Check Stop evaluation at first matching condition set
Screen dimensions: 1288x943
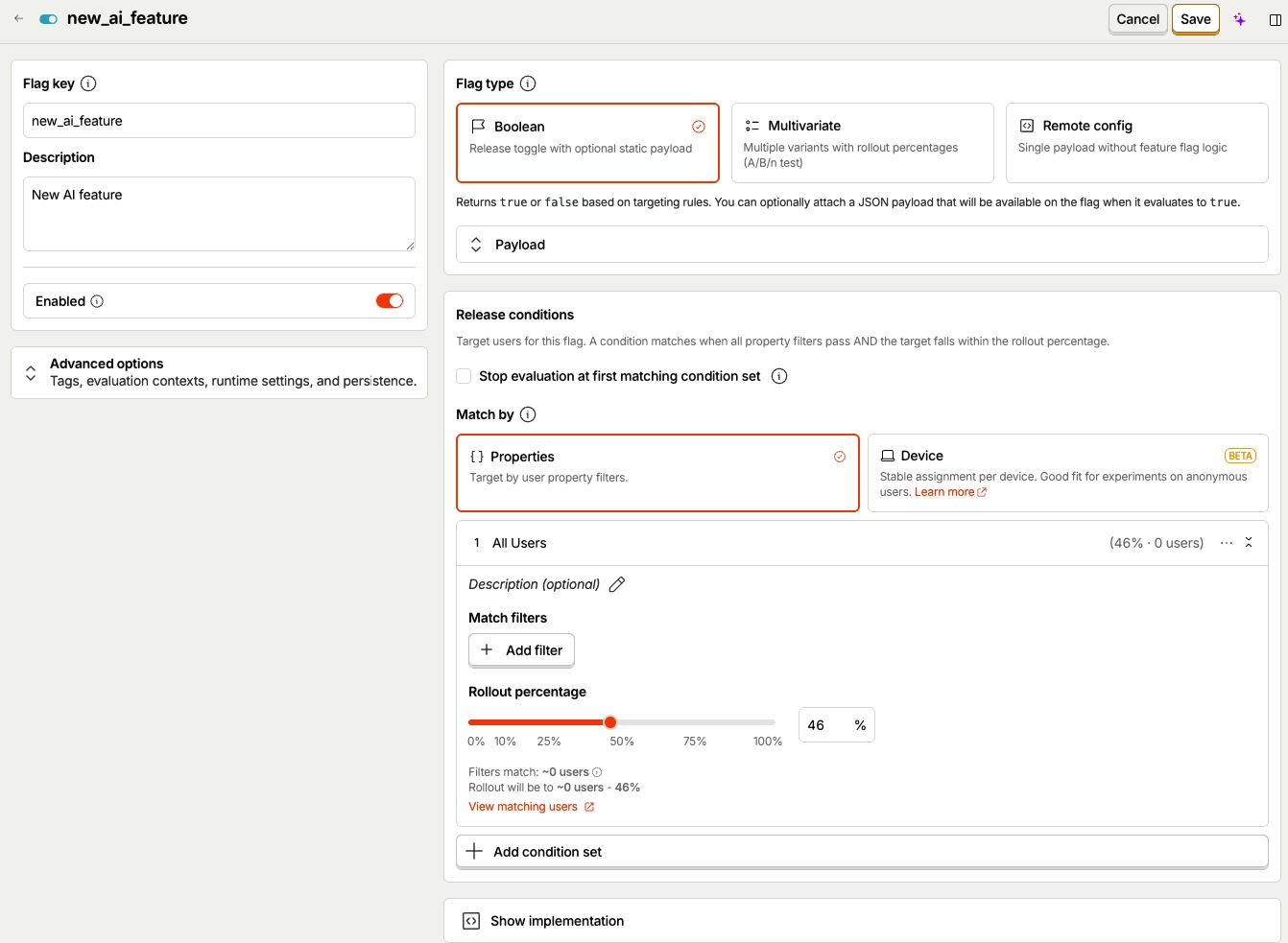[464, 376]
